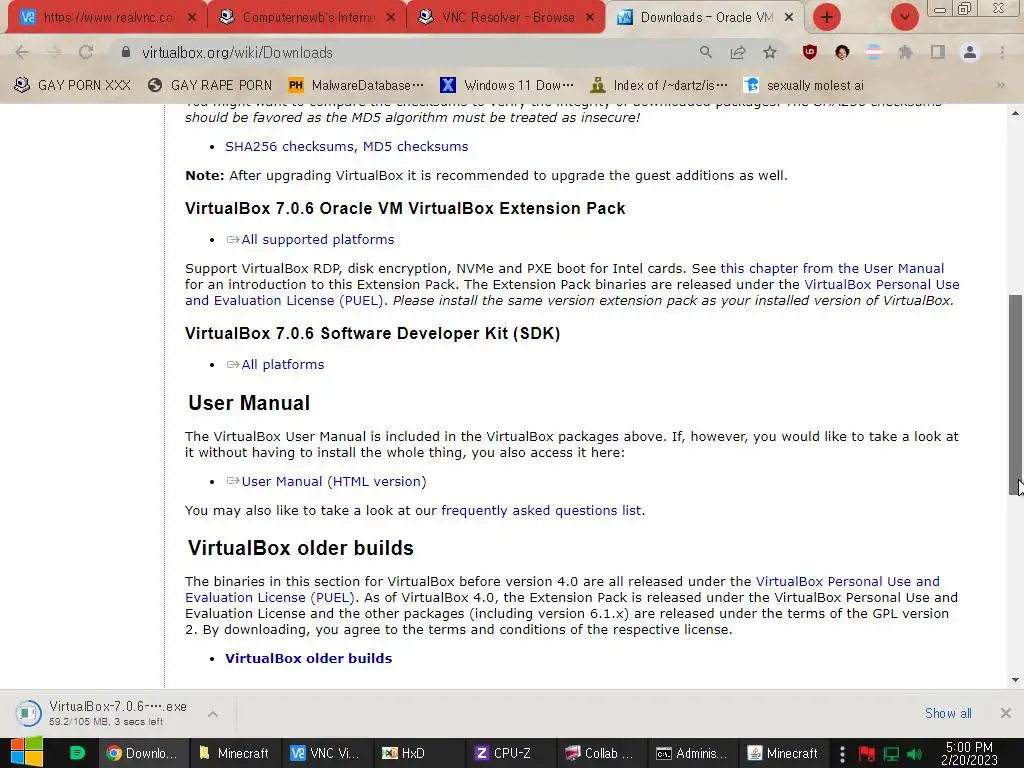
Task: Close the VNC Resolver tab
Action: (x=590, y=17)
